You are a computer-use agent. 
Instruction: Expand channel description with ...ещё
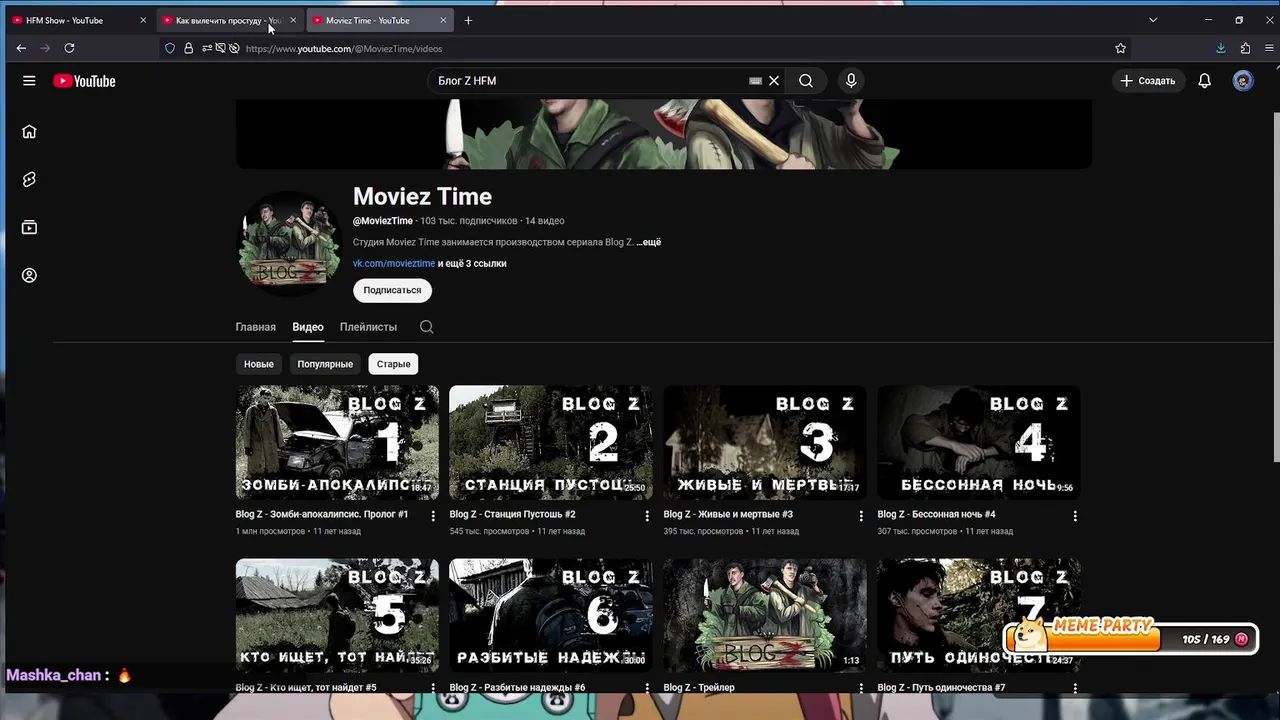pyautogui.click(x=648, y=242)
